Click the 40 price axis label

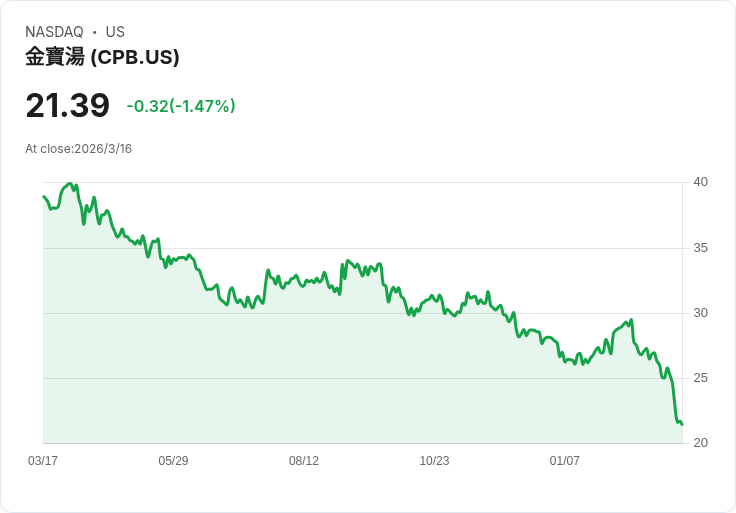[700, 182]
